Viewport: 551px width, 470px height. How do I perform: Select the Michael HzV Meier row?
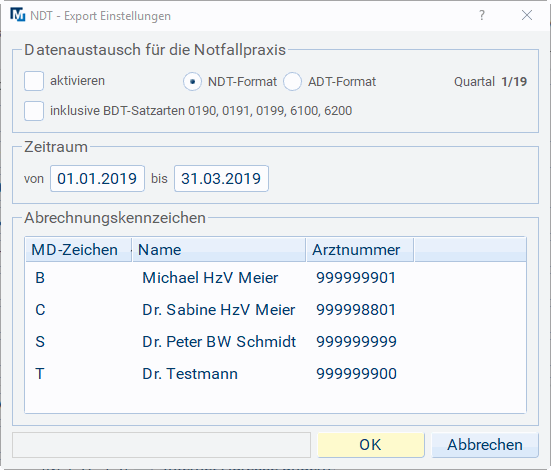point(276,278)
